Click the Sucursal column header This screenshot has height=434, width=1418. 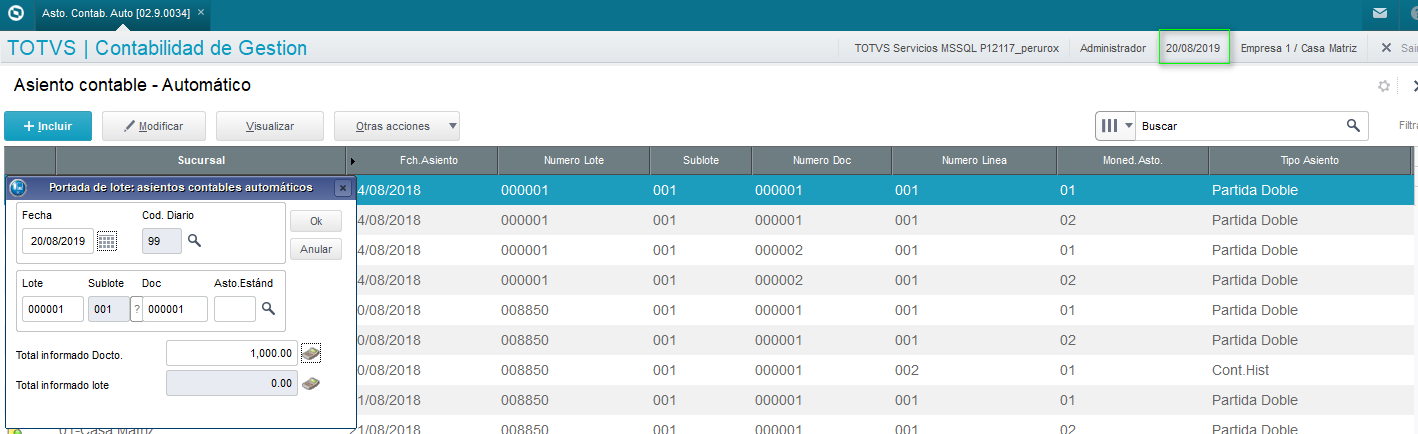(201, 160)
